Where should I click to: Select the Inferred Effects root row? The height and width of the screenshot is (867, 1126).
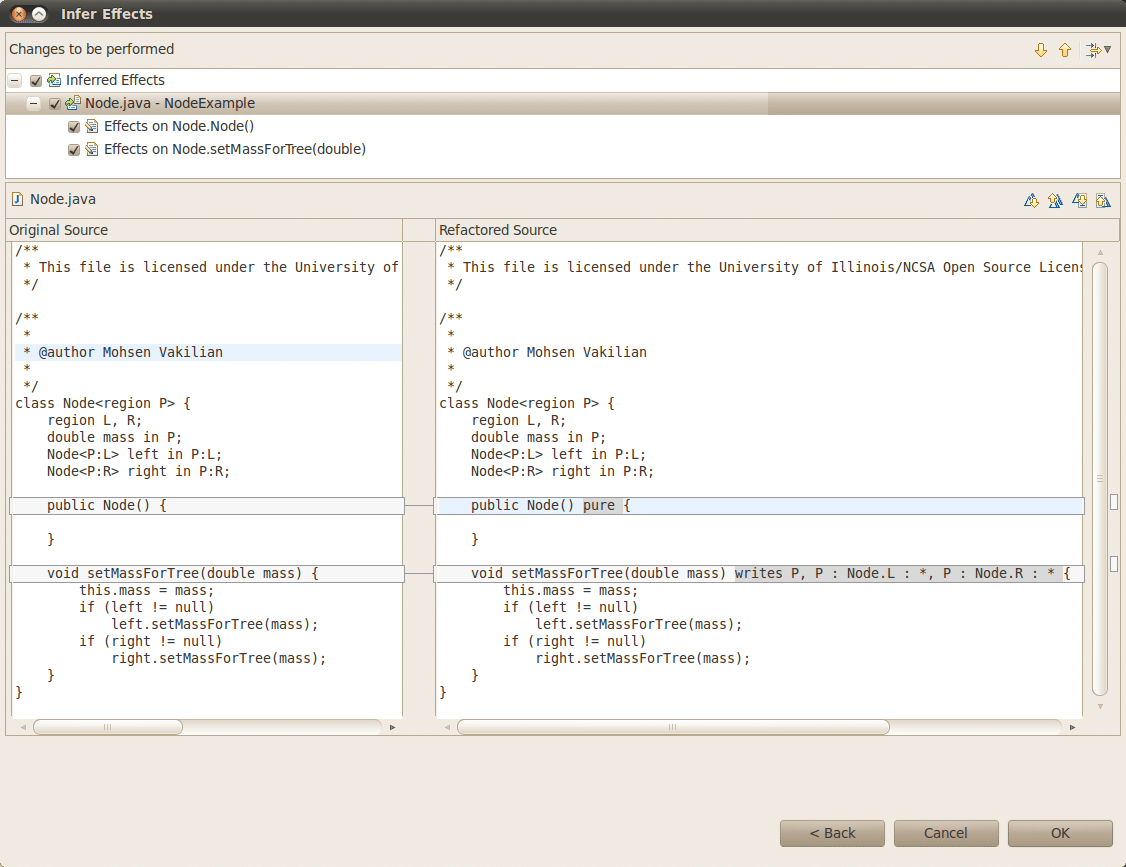[563, 80]
